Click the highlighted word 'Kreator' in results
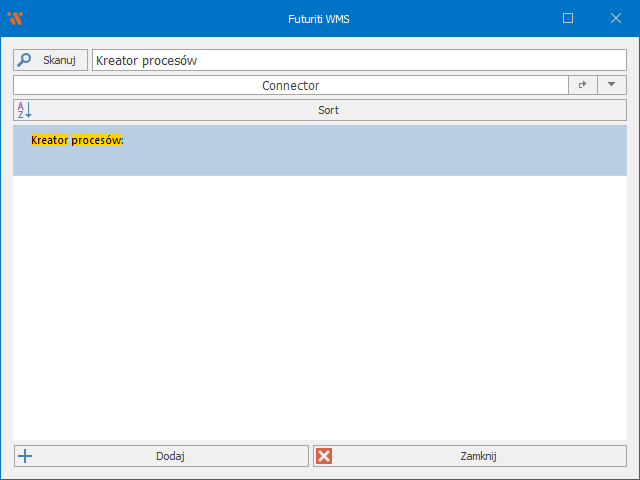640x480 pixels. (50, 140)
